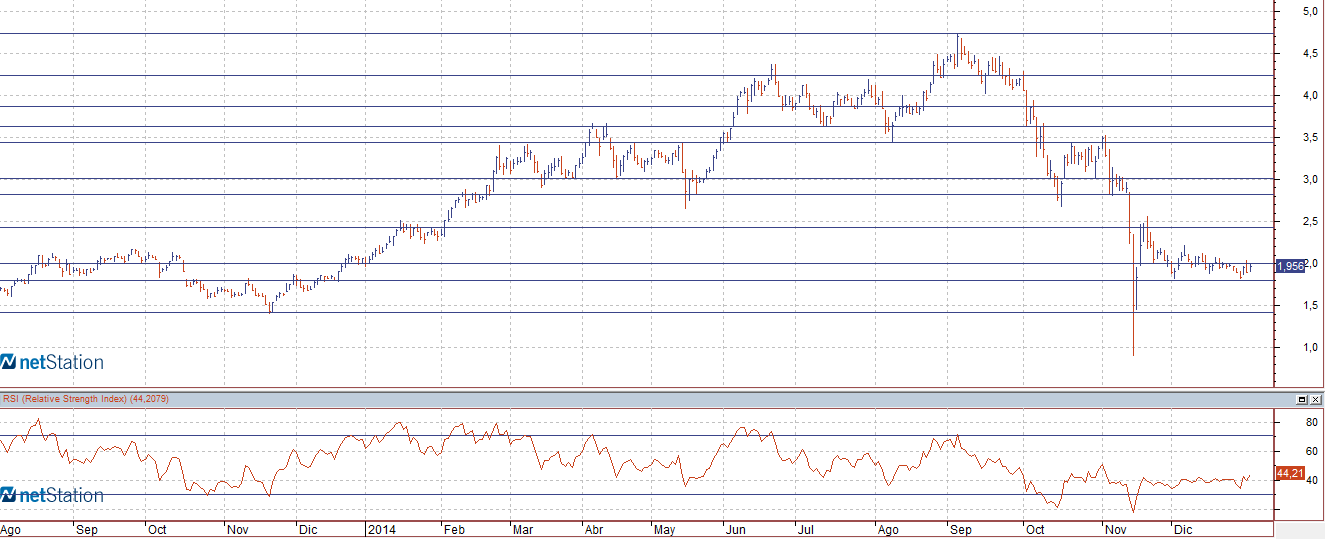Select the RSI (Relative Strength Index) panel title

point(85,399)
